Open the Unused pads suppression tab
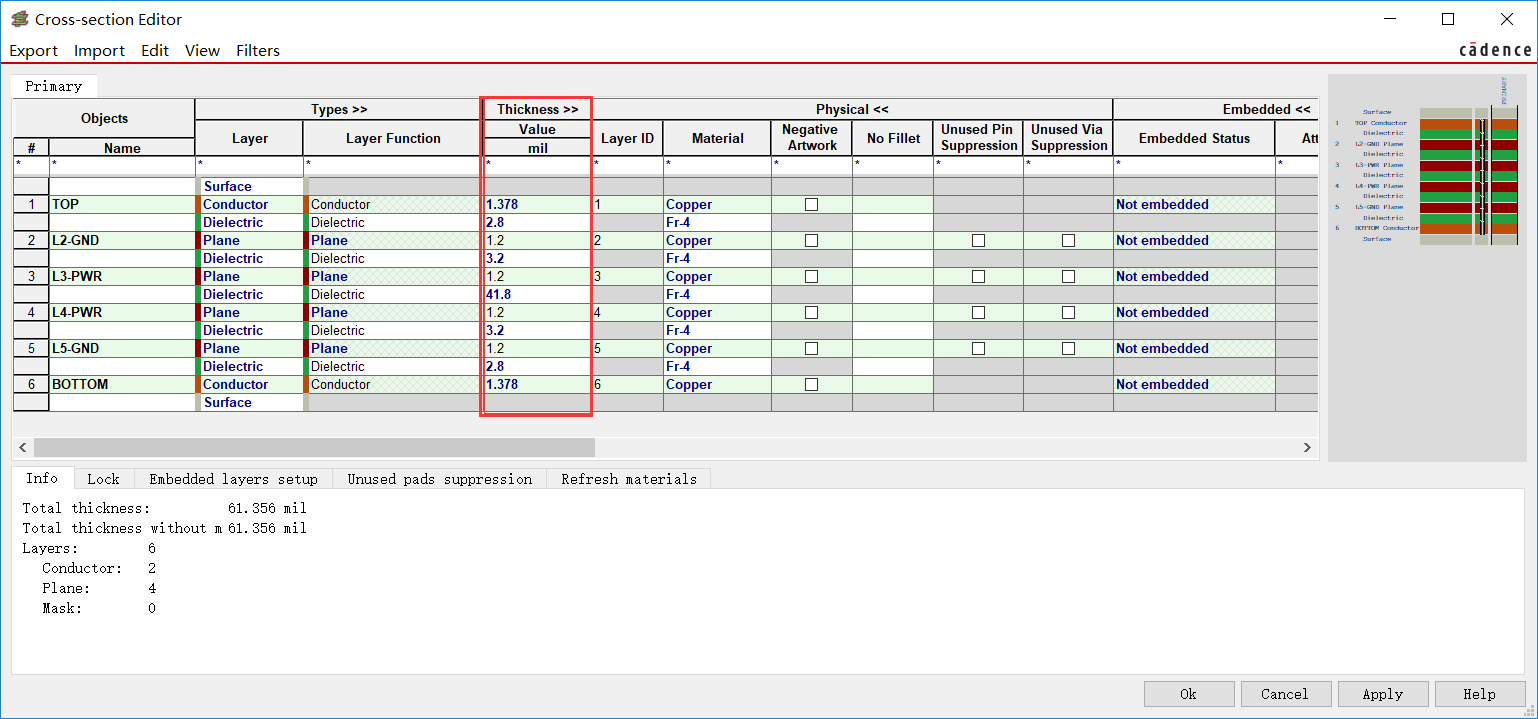 439,479
